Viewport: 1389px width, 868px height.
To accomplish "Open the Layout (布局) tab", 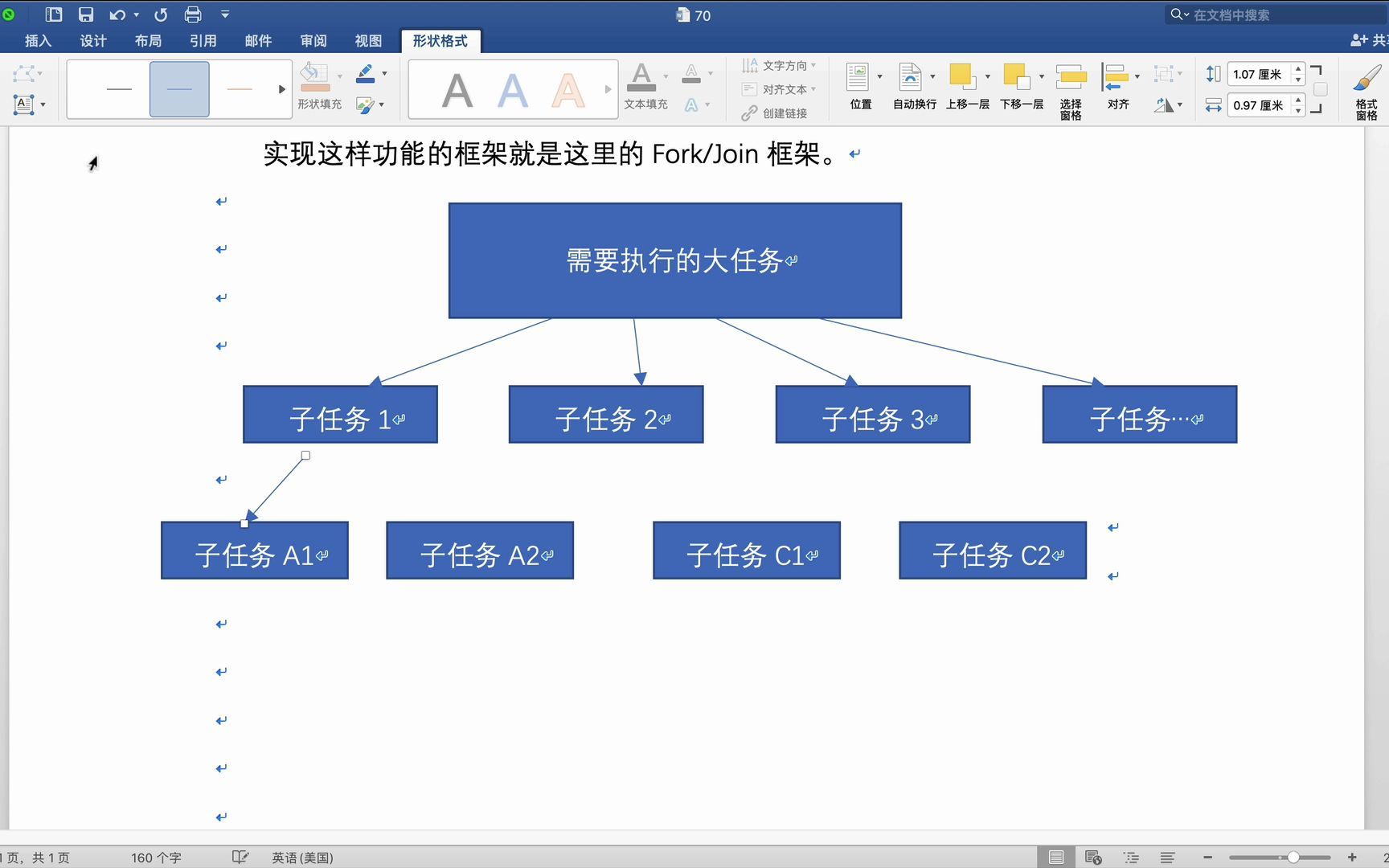I will (x=148, y=41).
